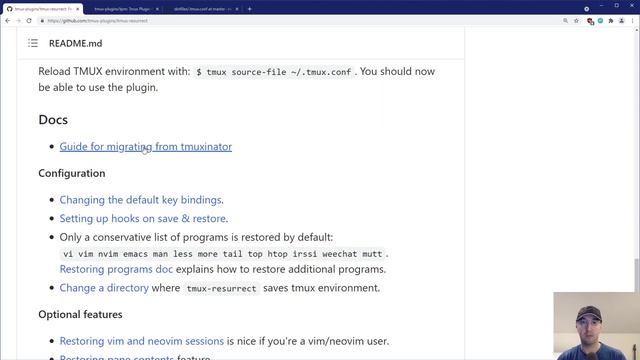Viewport: 640px width, 360px height.
Task: Close the dotfiles tmux.conf tab
Action: 237,9
